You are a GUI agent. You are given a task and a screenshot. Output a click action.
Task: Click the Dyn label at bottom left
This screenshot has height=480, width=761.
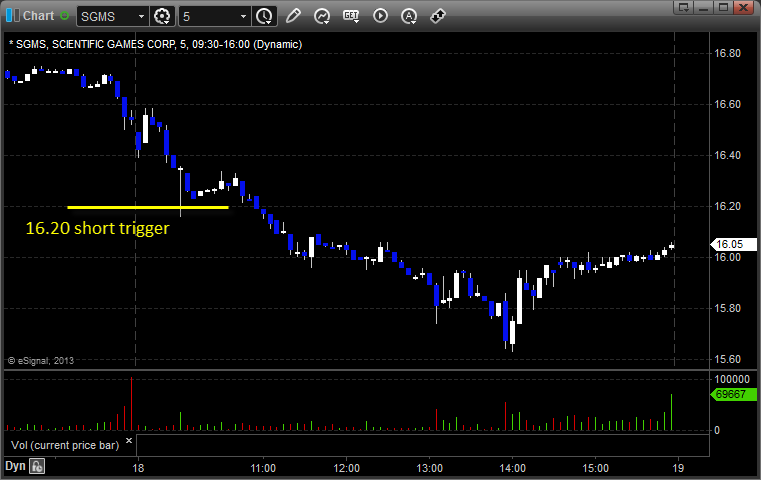click(15, 466)
